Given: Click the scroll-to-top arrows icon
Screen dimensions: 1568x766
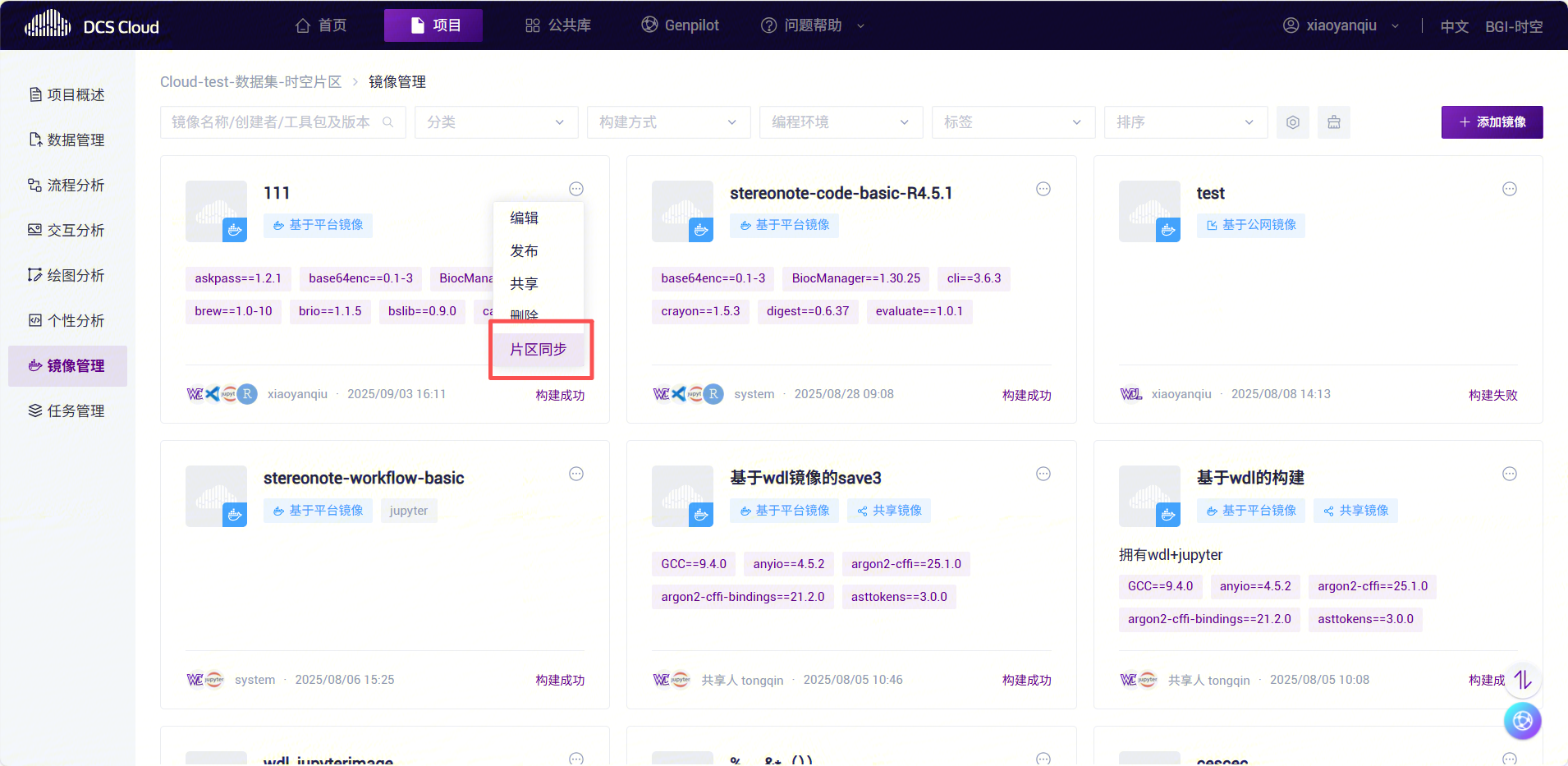Looking at the screenshot, I should [1523, 680].
